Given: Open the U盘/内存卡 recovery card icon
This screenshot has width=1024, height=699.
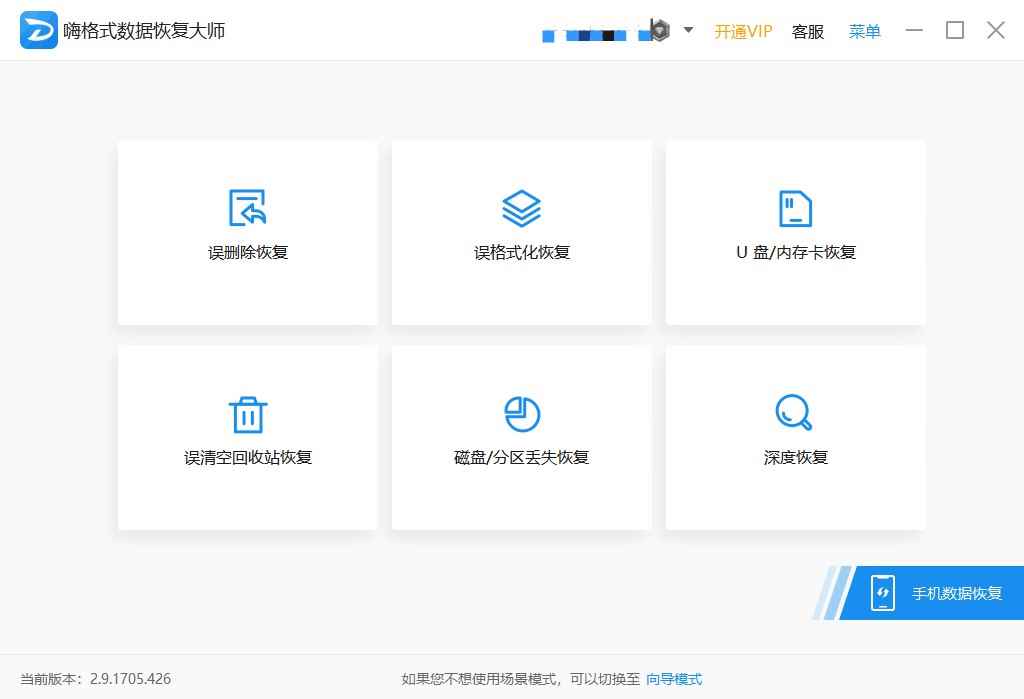Looking at the screenshot, I should tap(795, 208).
